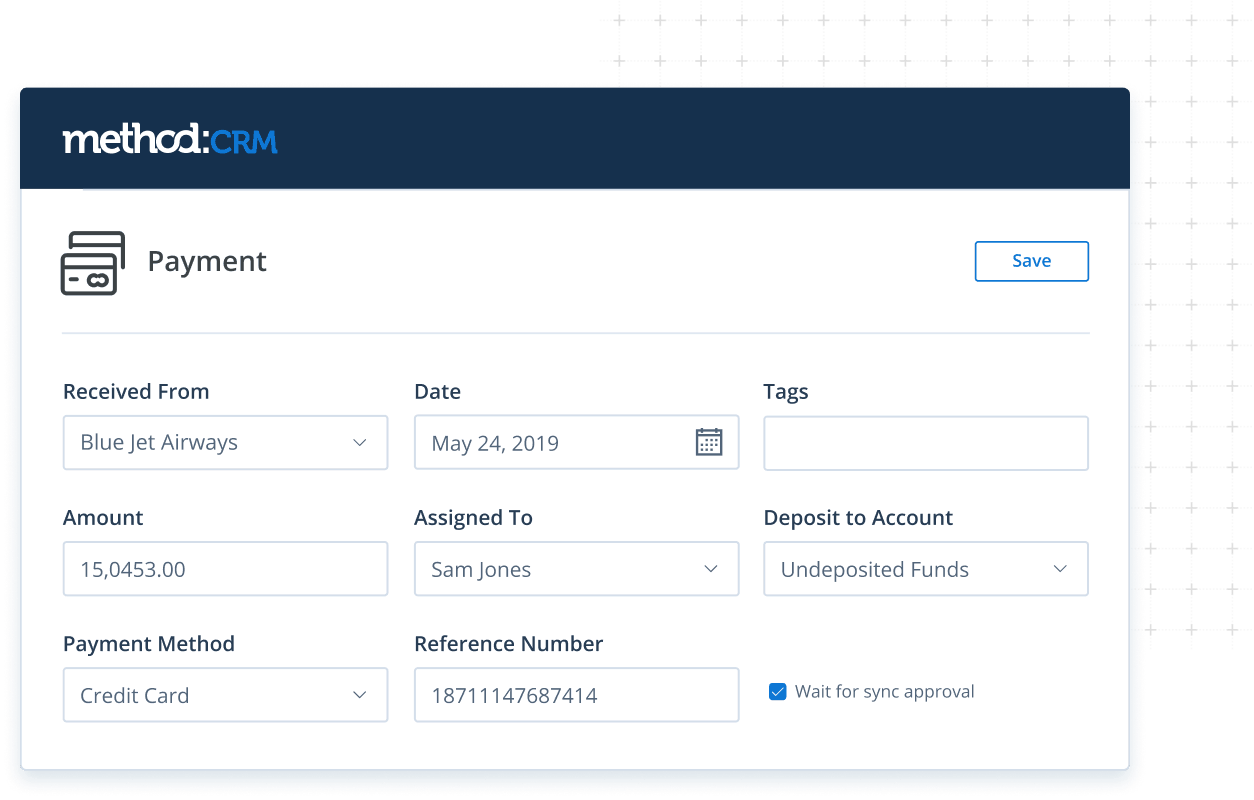Click the Method:CRM logo

point(170,140)
